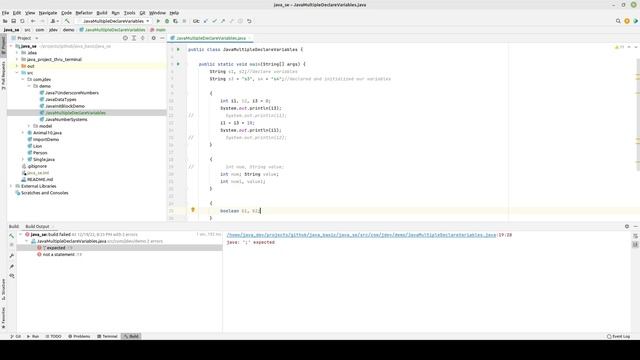This screenshot has height=360, width=640.
Task: Click the Save All toolbar icon
Action: [13, 21]
